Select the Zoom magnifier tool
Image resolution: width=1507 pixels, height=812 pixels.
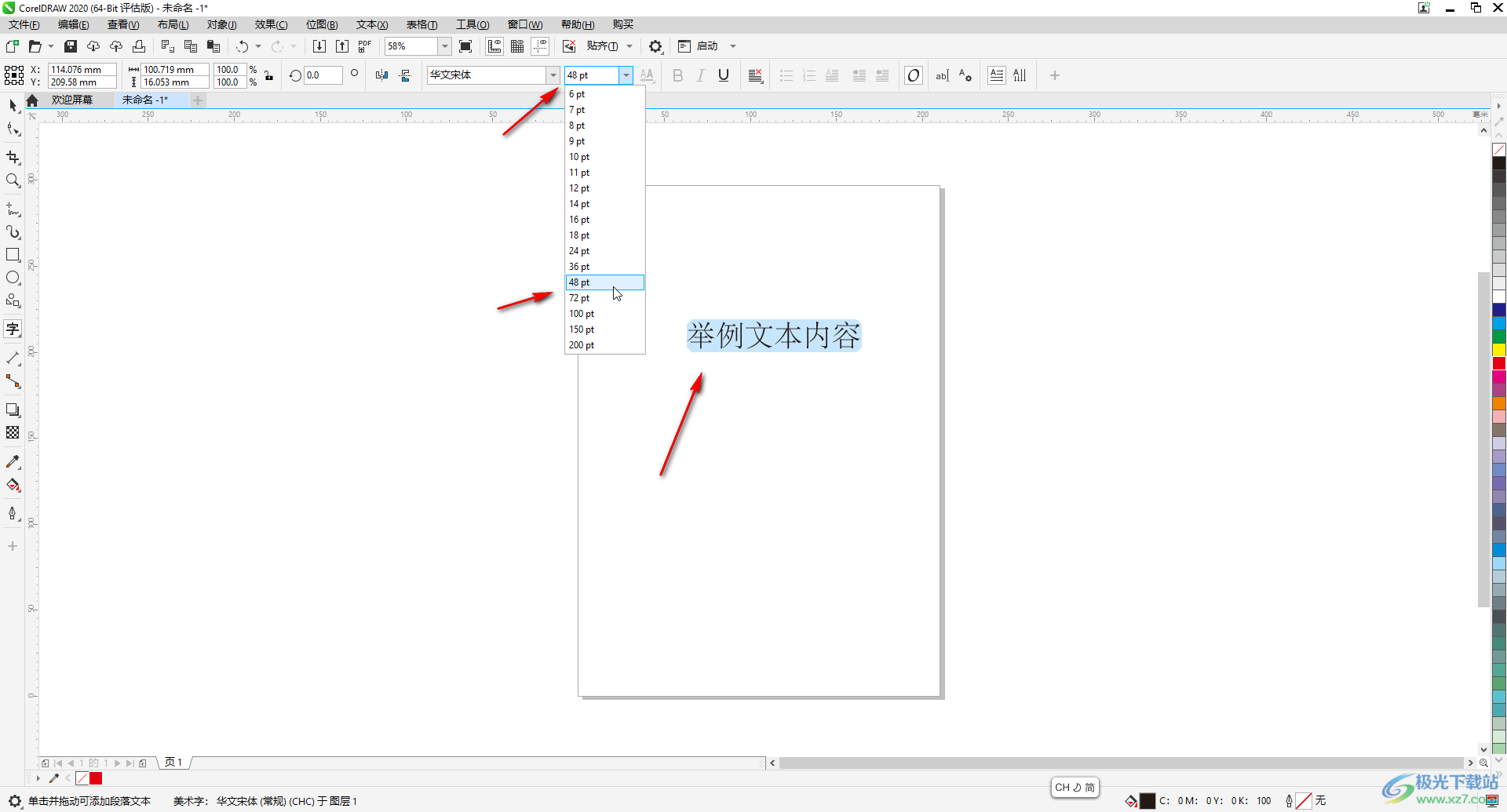pos(13,180)
